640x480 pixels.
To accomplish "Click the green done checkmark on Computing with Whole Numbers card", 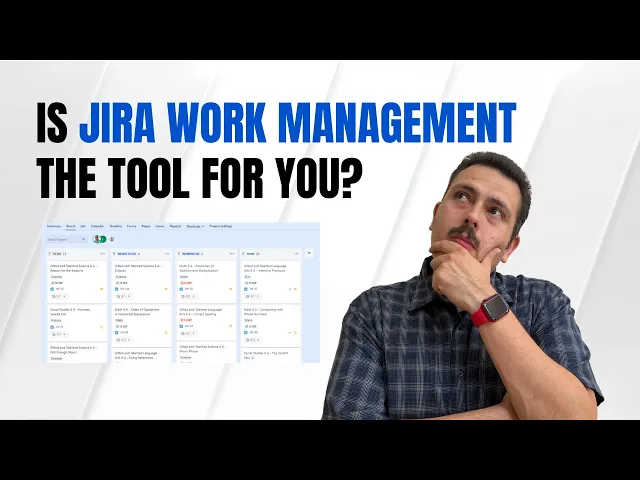I will [290, 333].
